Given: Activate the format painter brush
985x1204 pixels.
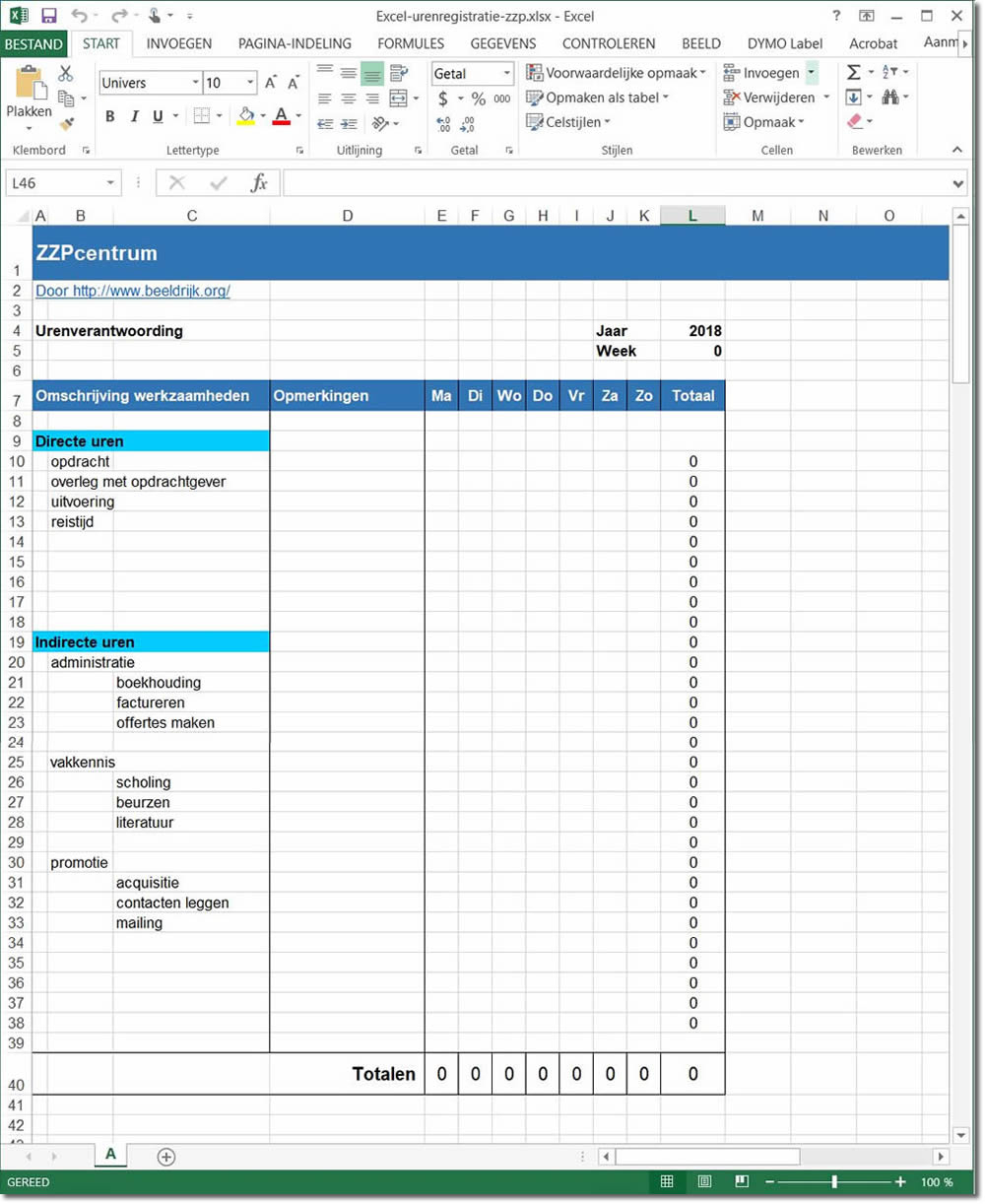Looking at the screenshot, I should pyautogui.click(x=66, y=123).
